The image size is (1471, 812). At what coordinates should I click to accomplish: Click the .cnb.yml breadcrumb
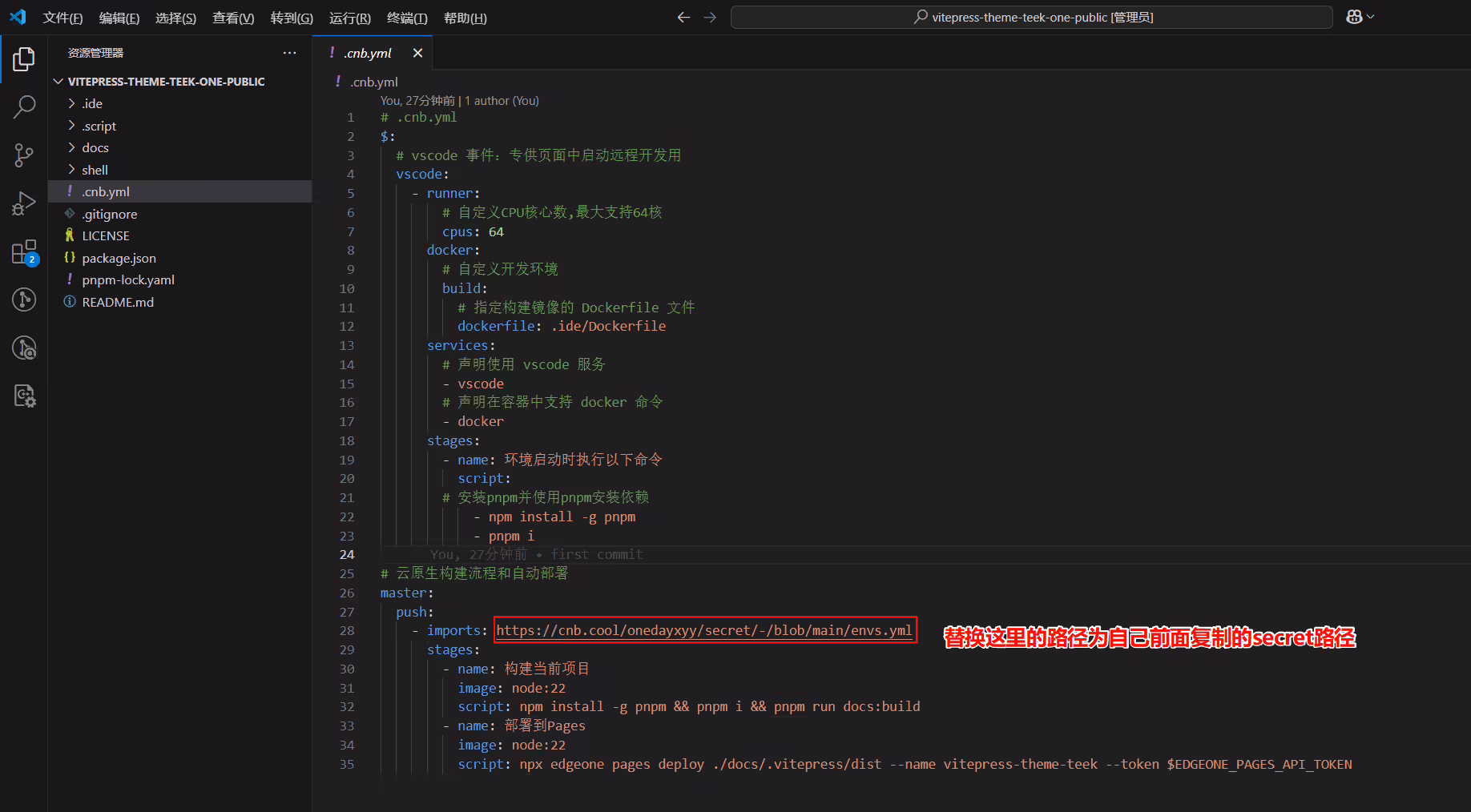point(374,82)
